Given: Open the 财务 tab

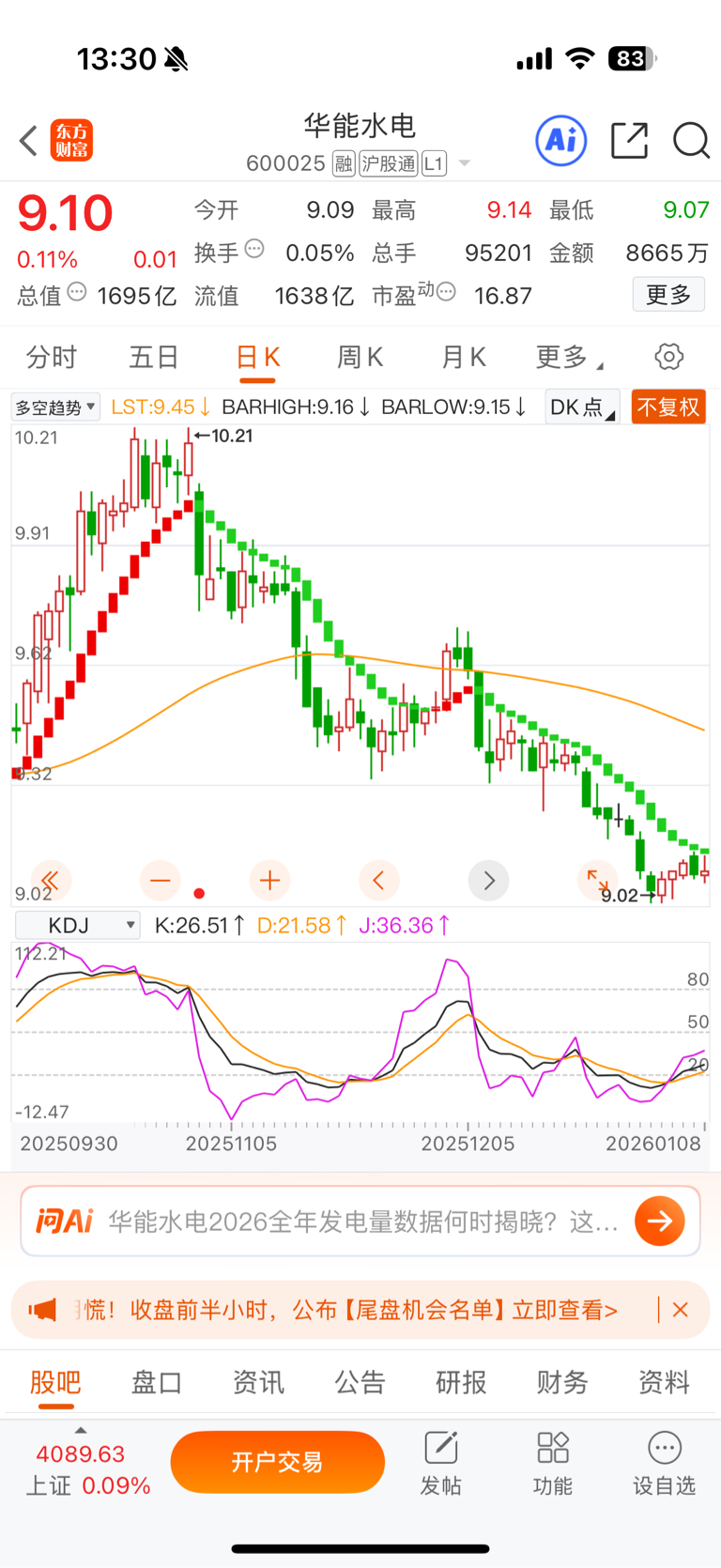Looking at the screenshot, I should point(562,1382).
